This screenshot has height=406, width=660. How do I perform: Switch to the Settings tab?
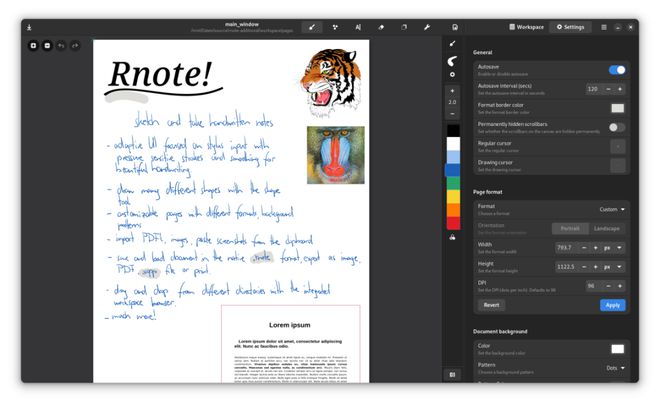pos(571,27)
